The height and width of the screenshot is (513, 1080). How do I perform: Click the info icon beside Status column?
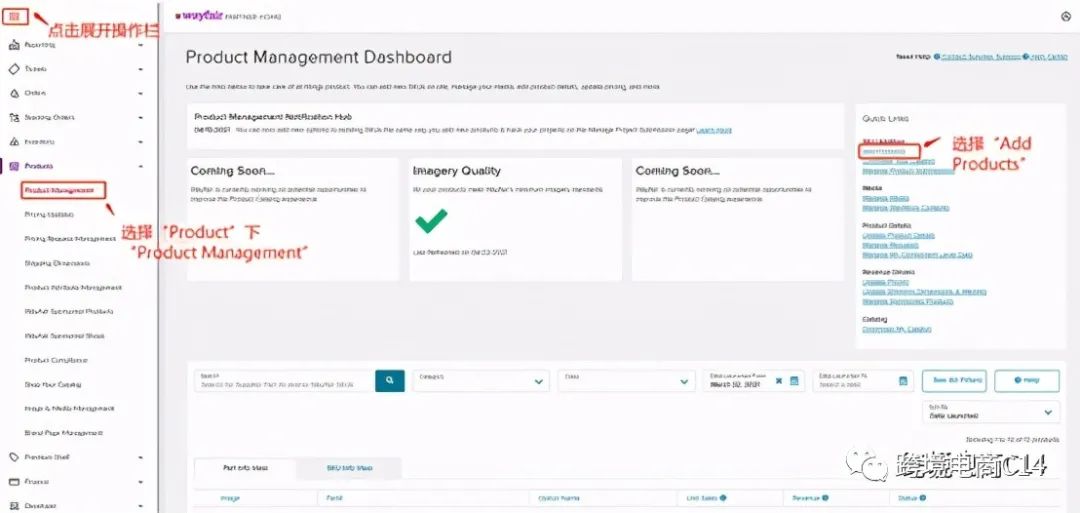click(x=922, y=497)
